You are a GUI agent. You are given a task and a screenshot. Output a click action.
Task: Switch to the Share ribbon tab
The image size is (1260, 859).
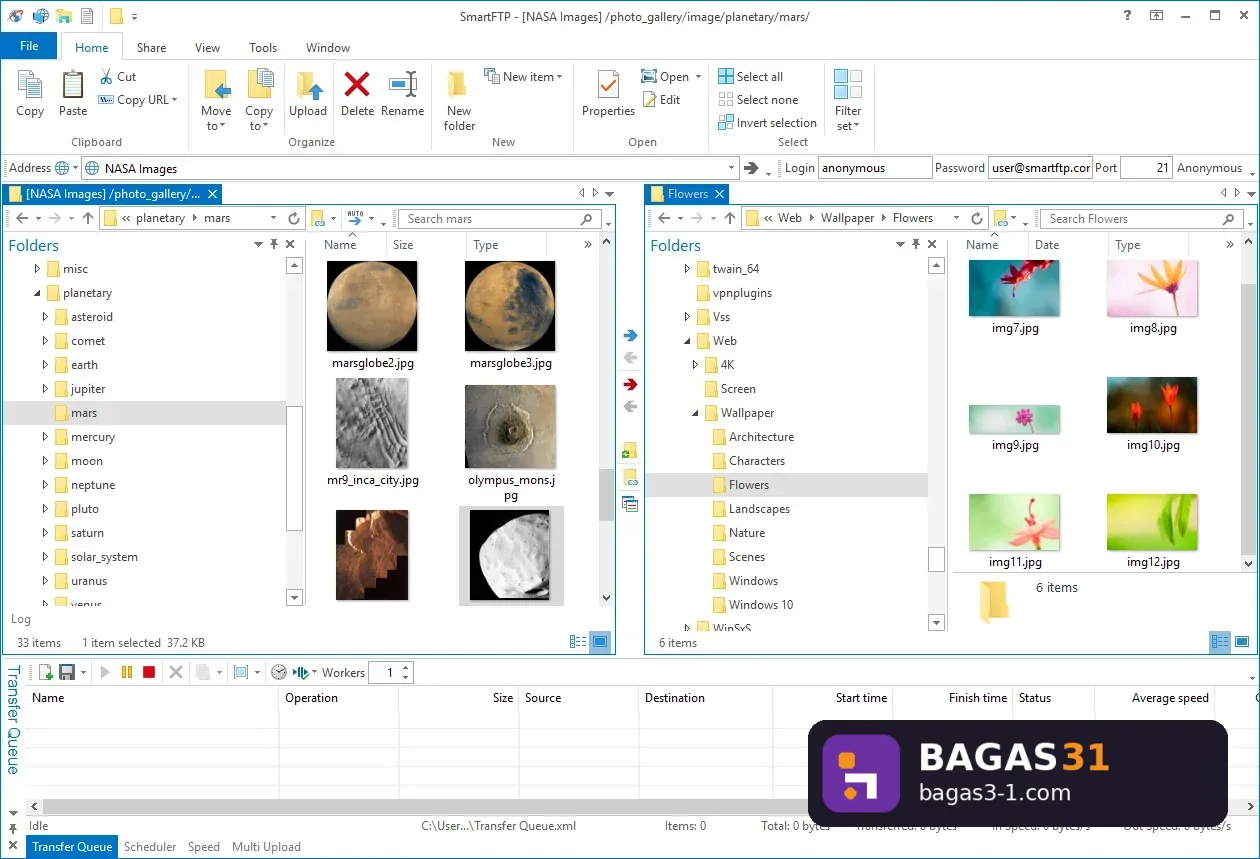point(152,47)
